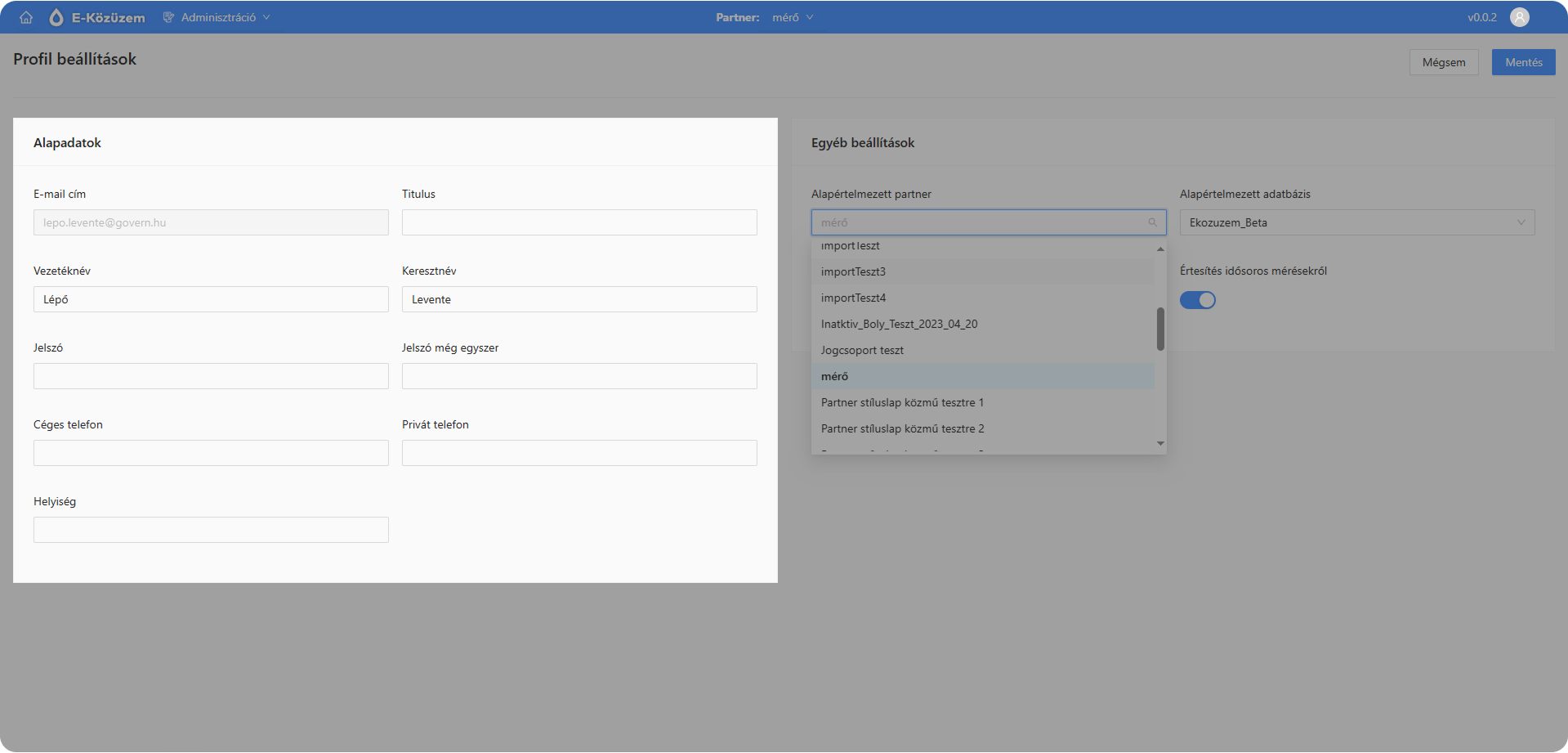This screenshot has width=1568, height=753.
Task: Choose Jogcsoport teszt option
Action: [862, 350]
